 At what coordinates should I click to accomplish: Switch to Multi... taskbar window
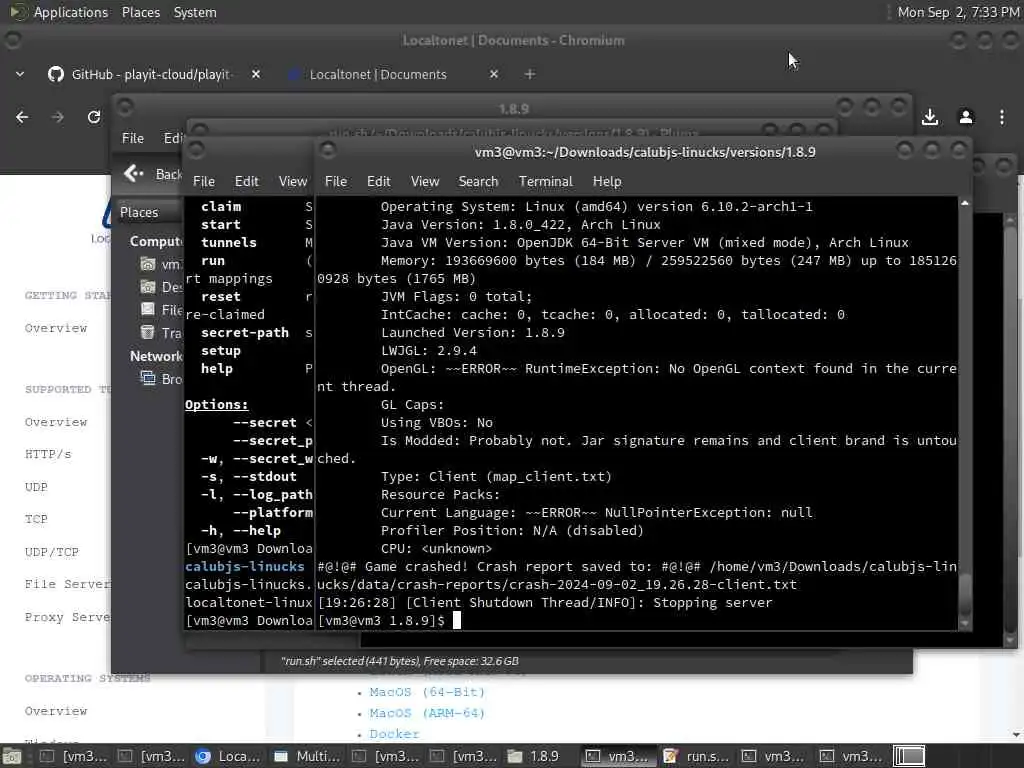click(x=306, y=756)
